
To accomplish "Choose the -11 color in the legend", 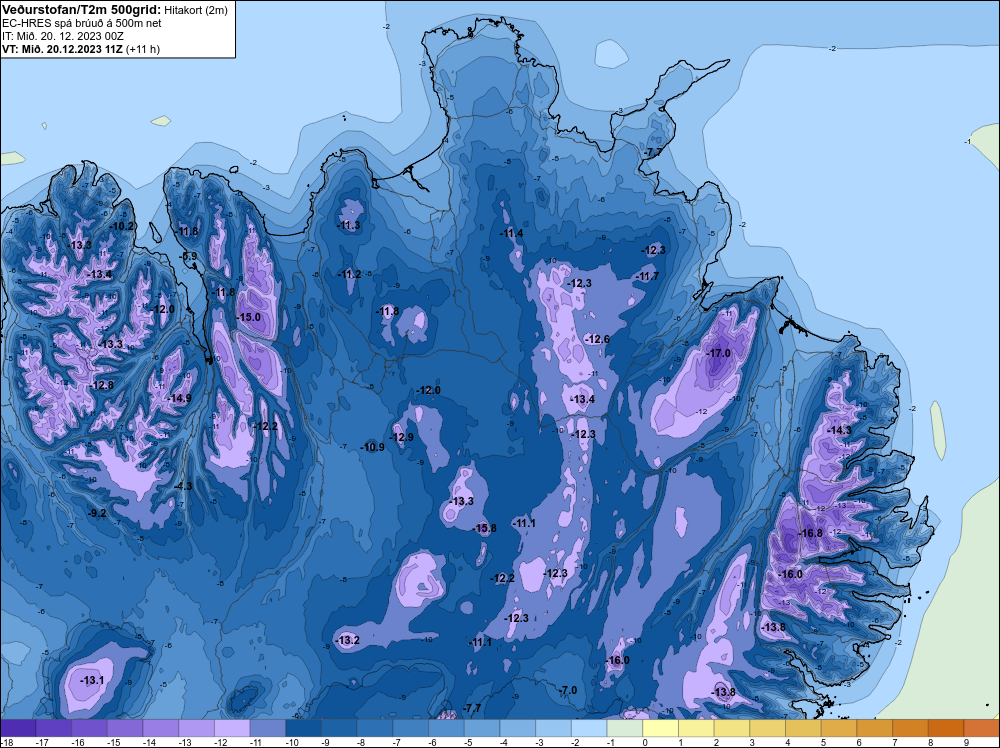I will [268, 728].
